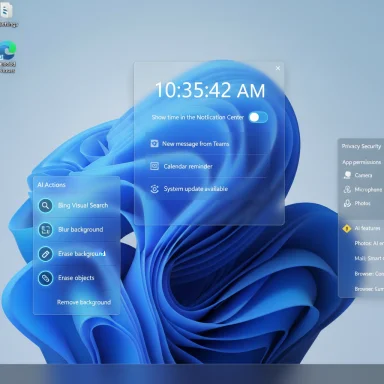Click the AI Actions panel title

[51, 185]
